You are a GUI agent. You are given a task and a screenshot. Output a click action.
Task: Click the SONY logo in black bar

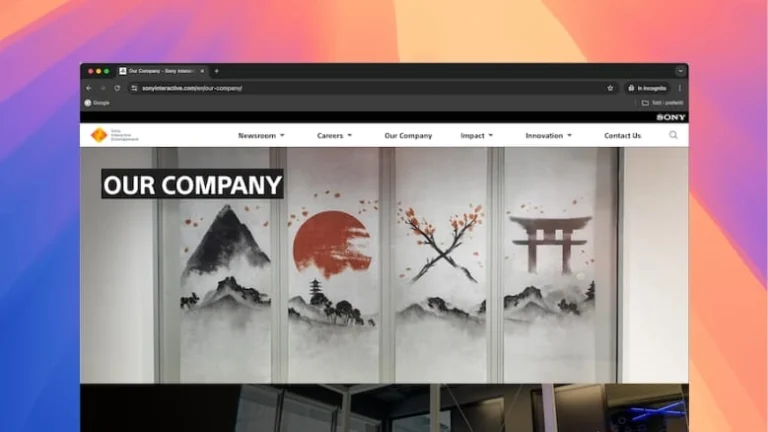671,118
